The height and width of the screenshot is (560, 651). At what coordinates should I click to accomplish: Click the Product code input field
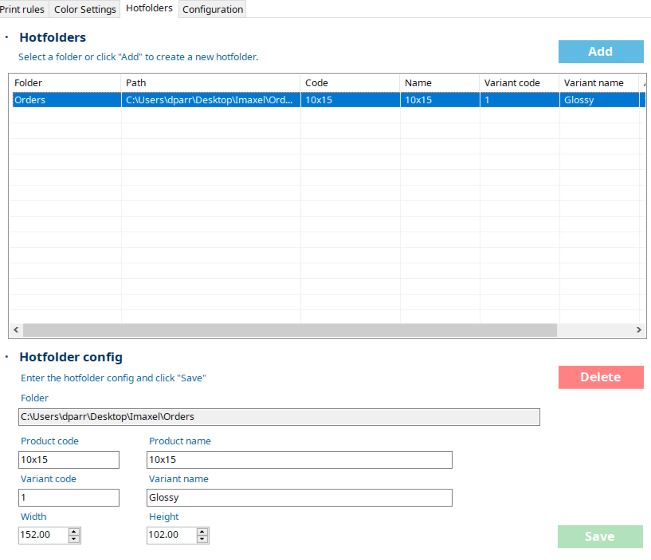coord(69,460)
